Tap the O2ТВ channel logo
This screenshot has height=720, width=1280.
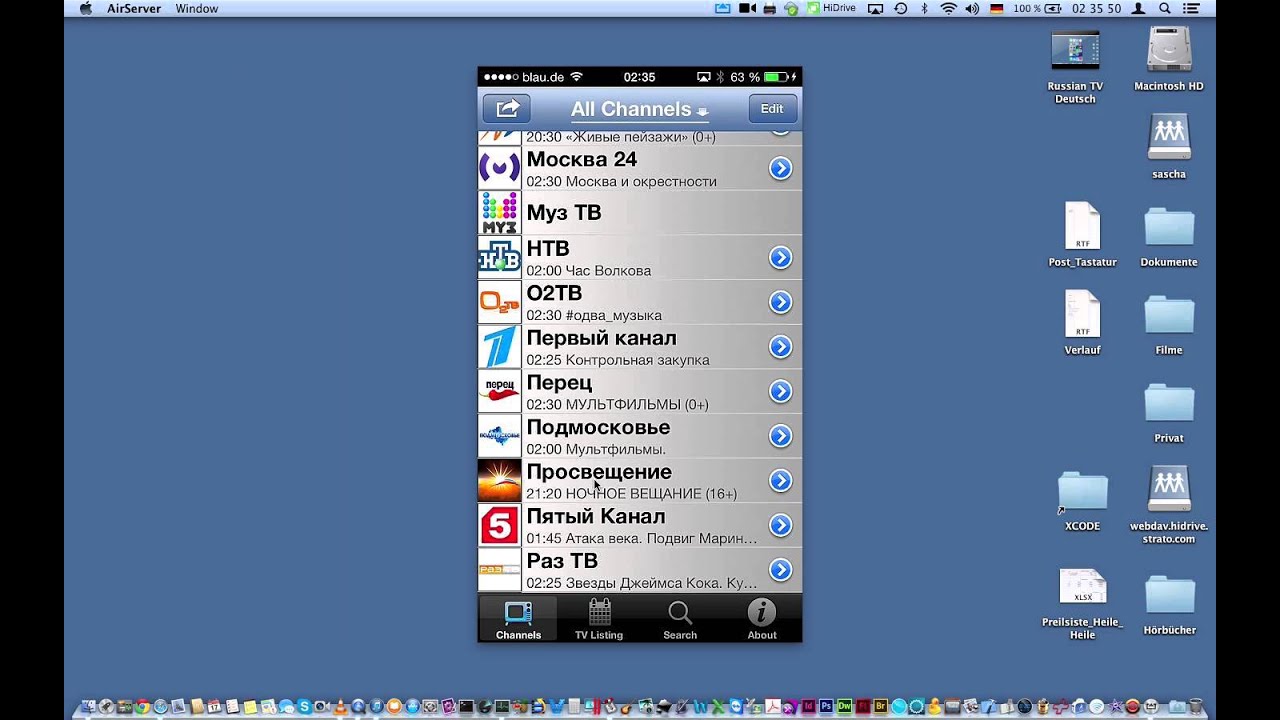tap(499, 302)
